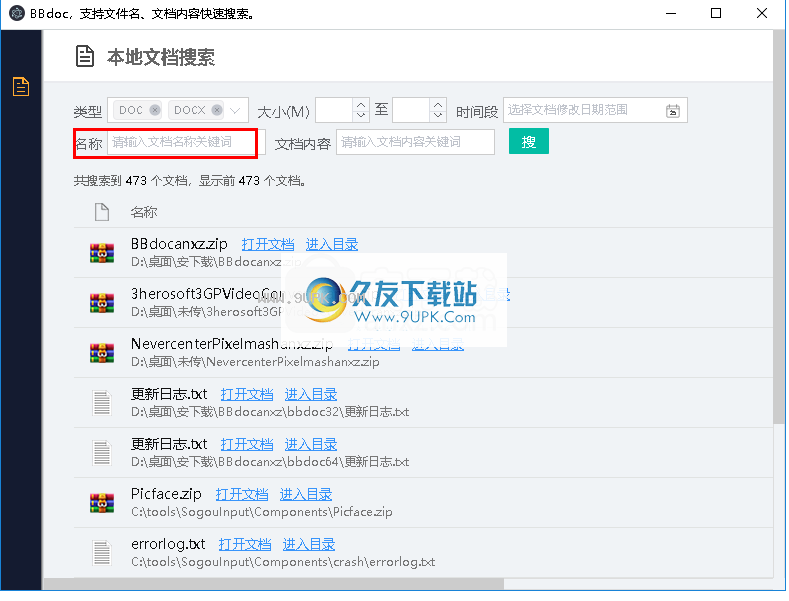Click the BBdocanxz.zip archive icon
This screenshot has height=601, width=789.
102,253
